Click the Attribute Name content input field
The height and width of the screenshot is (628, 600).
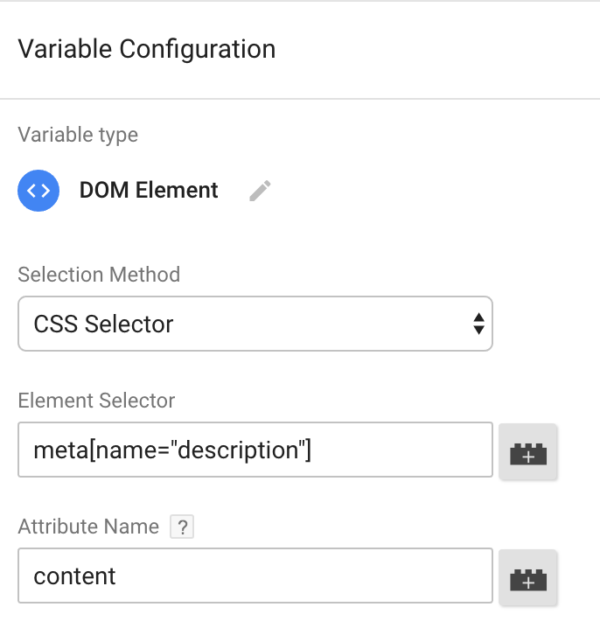click(x=255, y=576)
